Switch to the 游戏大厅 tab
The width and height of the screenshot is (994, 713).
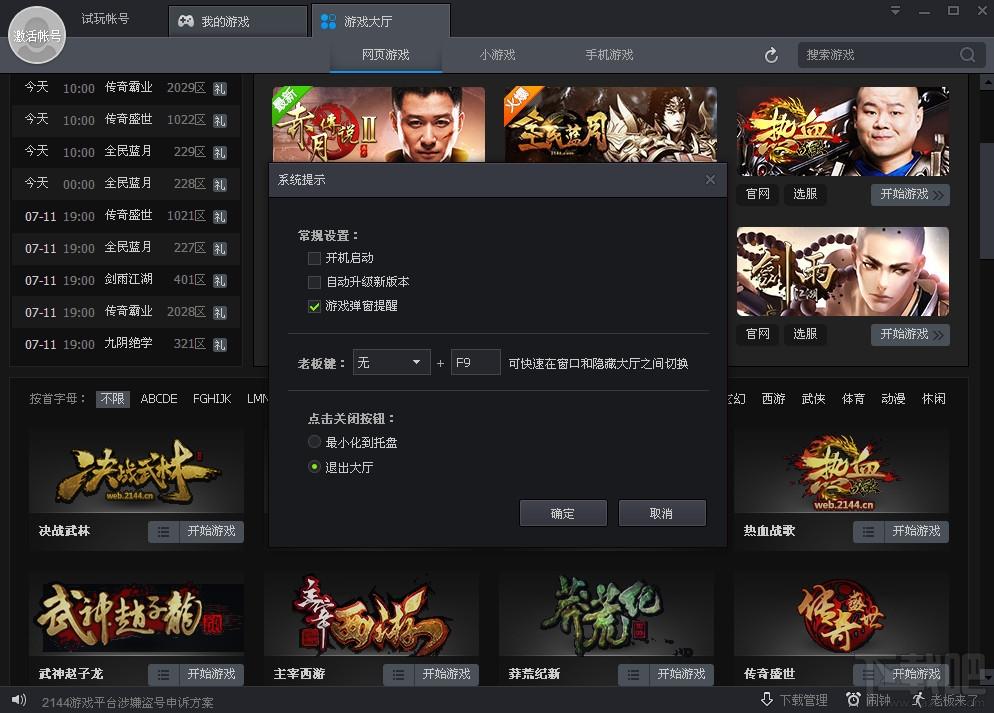381,22
